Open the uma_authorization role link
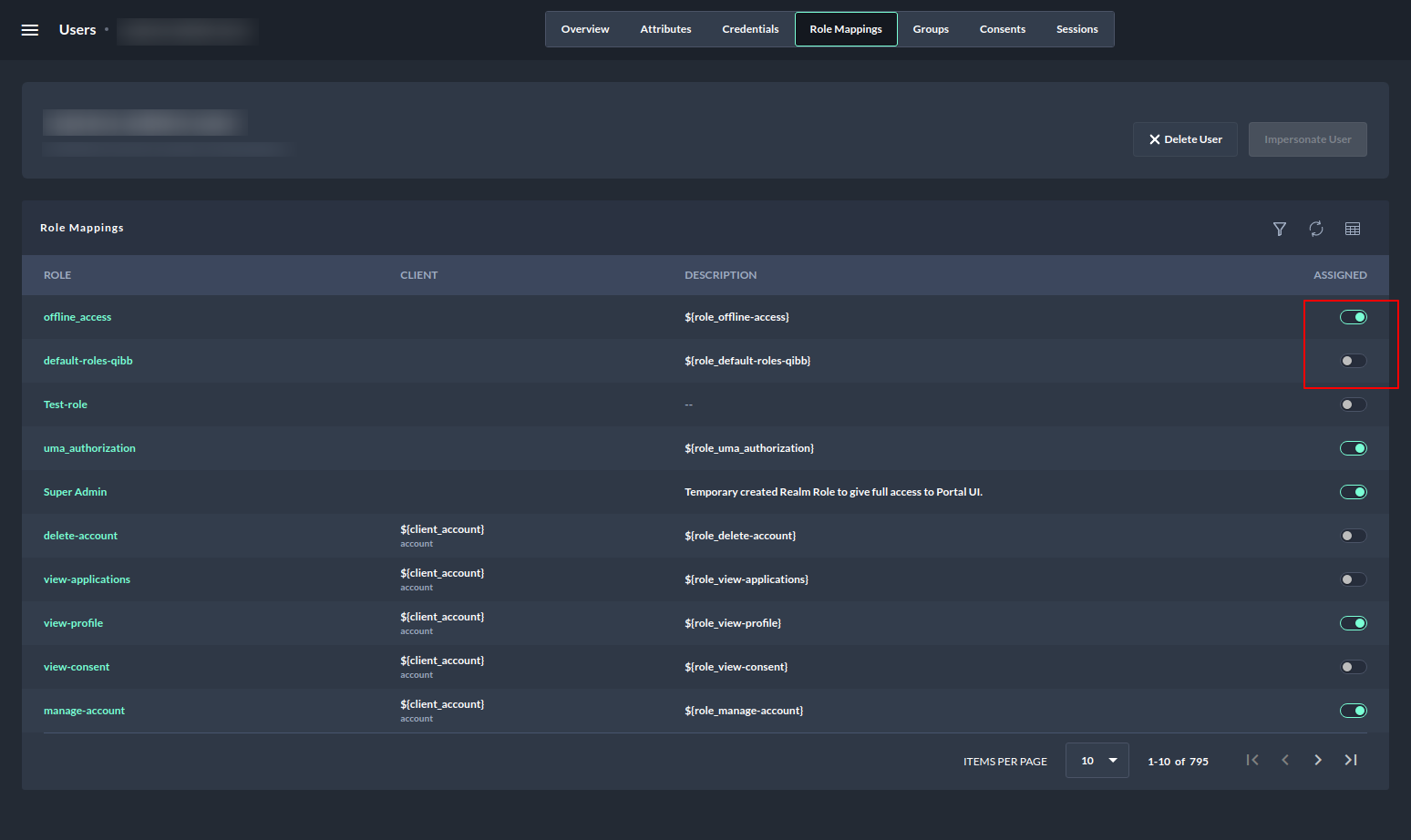1411x840 pixels. (89, 448)
